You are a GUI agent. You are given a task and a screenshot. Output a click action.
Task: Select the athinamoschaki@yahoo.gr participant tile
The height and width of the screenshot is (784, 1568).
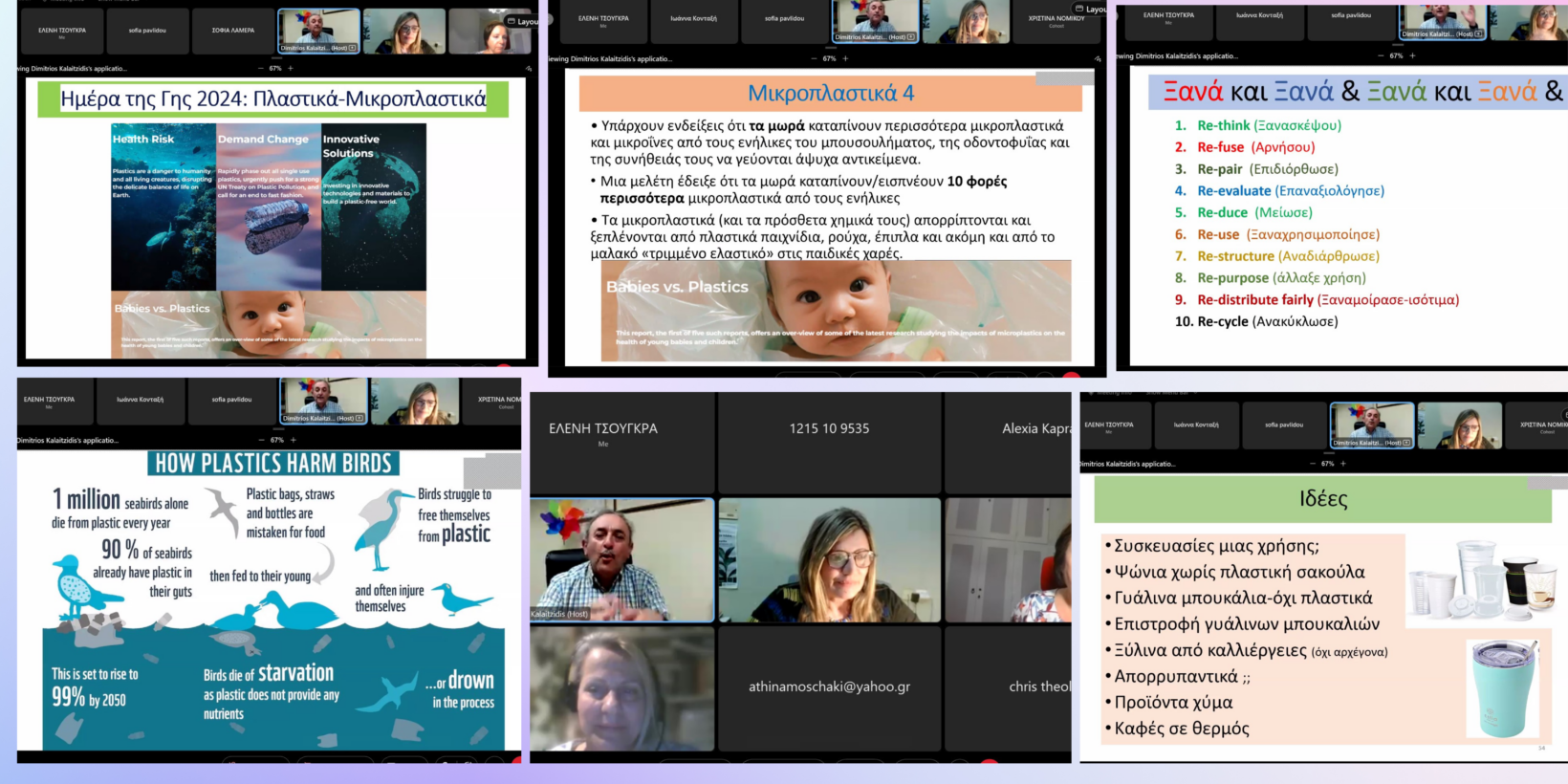(x=829, y=687)
